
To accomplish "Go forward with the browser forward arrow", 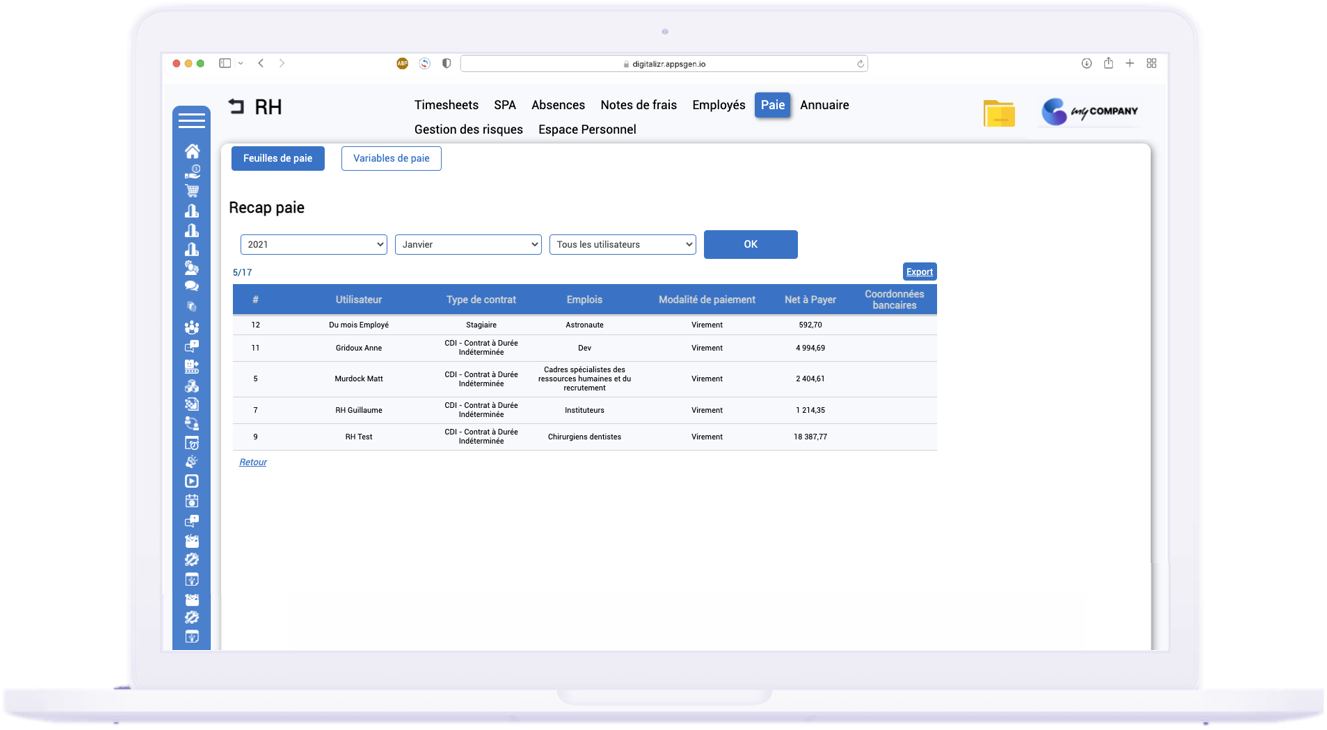I will [282, 63].
